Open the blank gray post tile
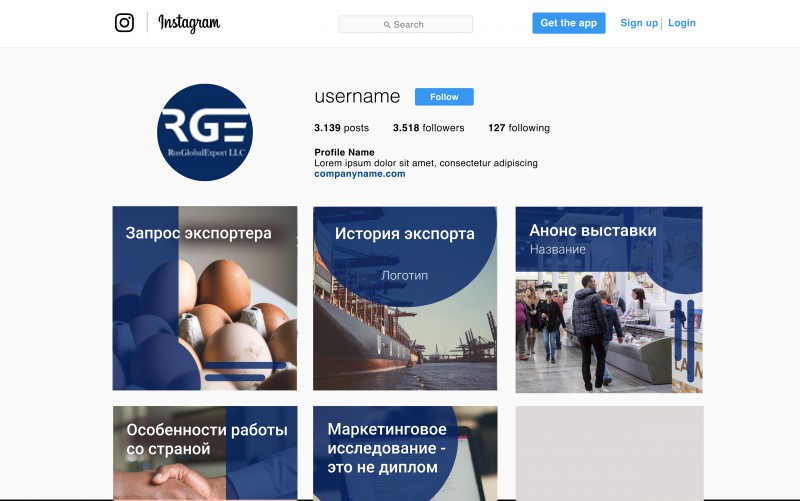The image size is (800, 501). (609, 453)
